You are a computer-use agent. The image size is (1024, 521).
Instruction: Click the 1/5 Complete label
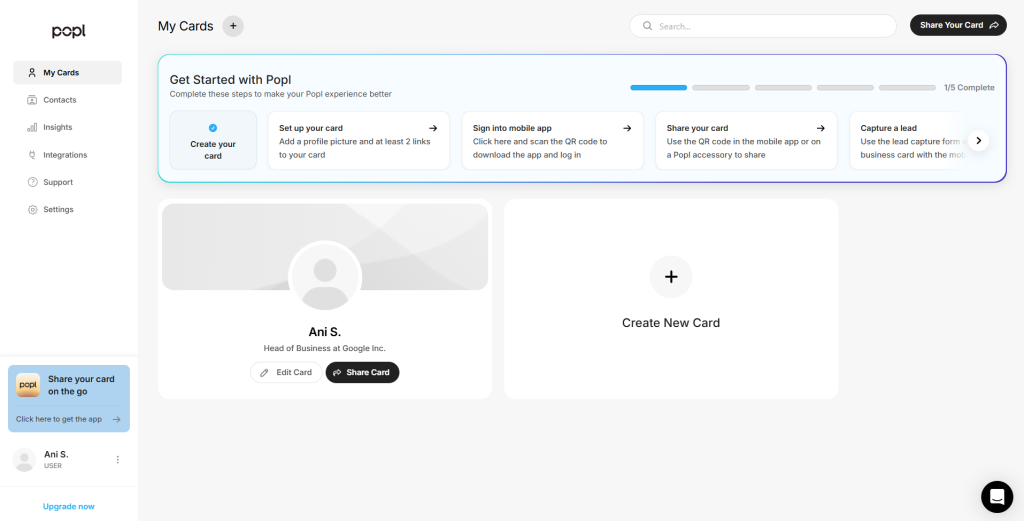pyautogui.click(x=969, y=87)
